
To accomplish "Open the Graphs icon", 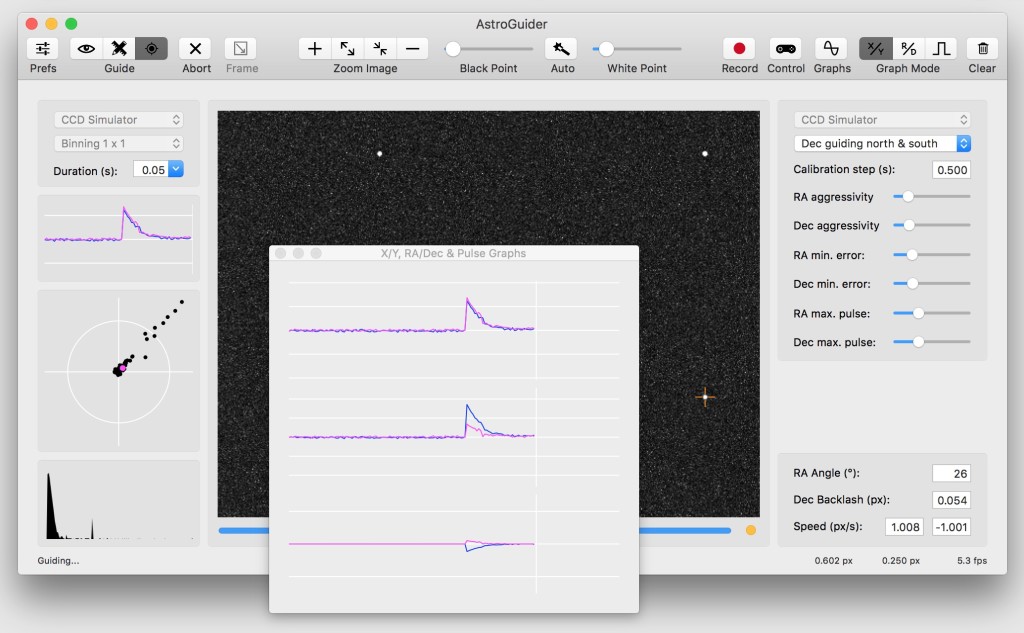I will tap(831, 48).
